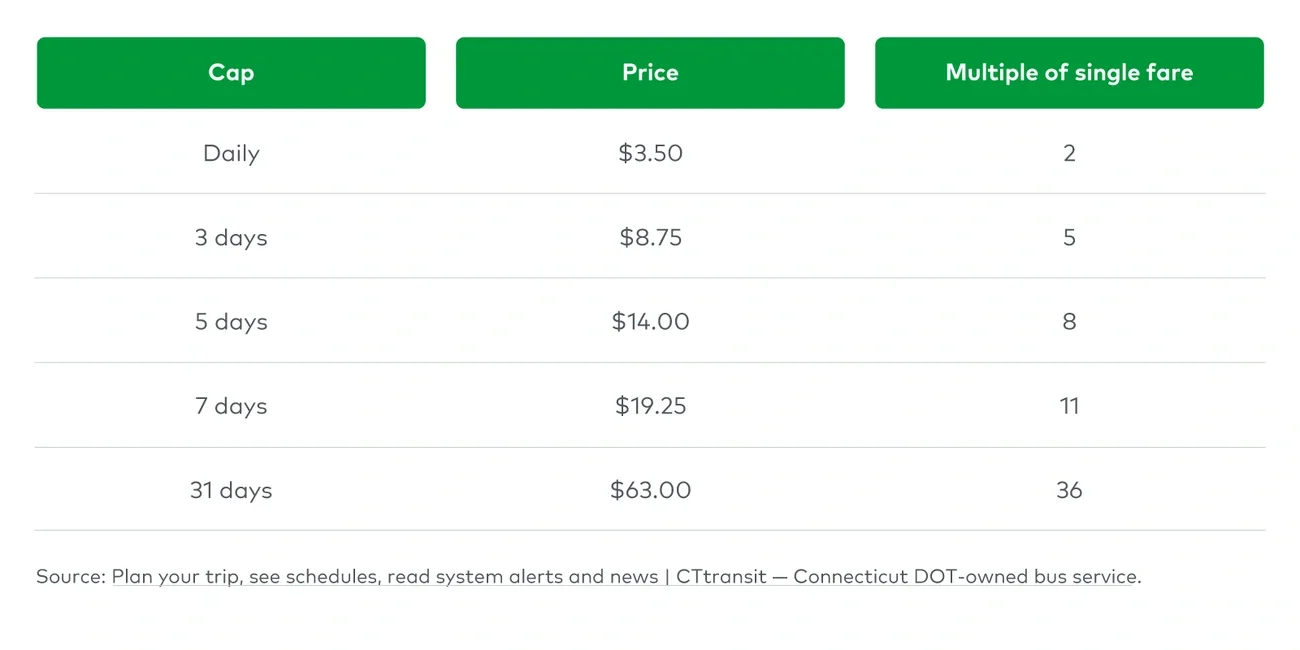Click the $8.75 price cell

(650, 238)
